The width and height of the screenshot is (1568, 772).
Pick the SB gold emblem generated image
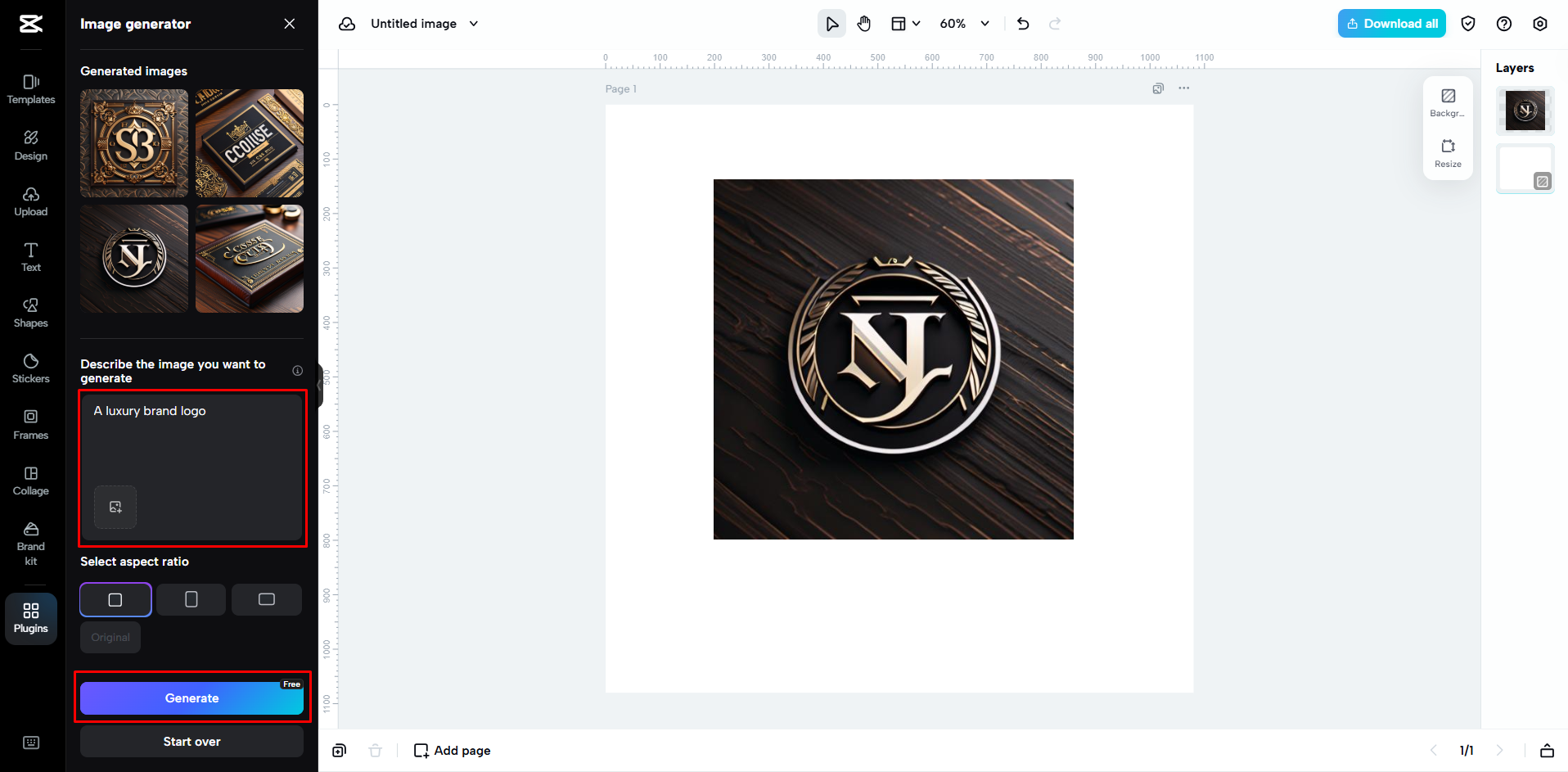134,143
